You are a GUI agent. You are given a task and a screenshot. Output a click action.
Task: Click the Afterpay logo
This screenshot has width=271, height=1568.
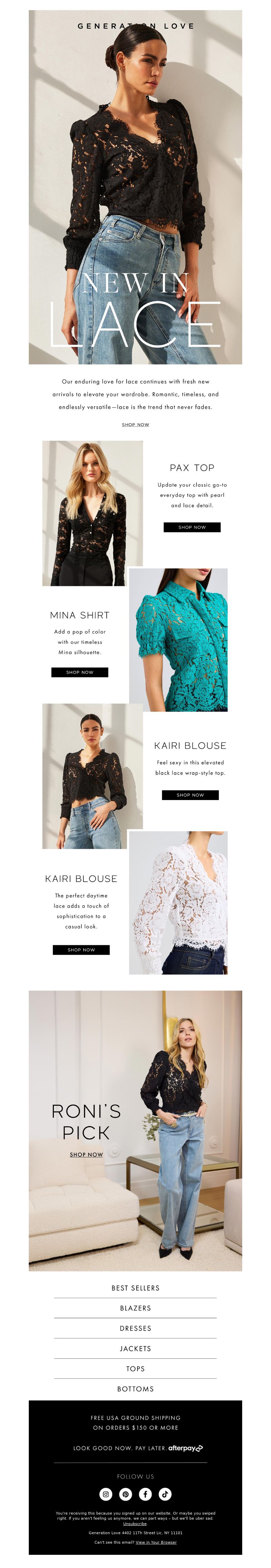(186, 1448)
